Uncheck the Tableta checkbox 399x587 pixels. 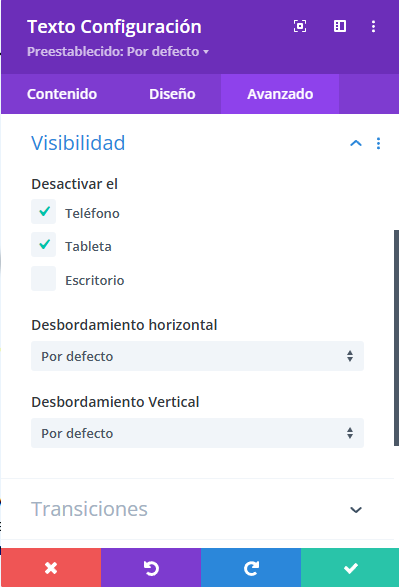click(43, 245)
